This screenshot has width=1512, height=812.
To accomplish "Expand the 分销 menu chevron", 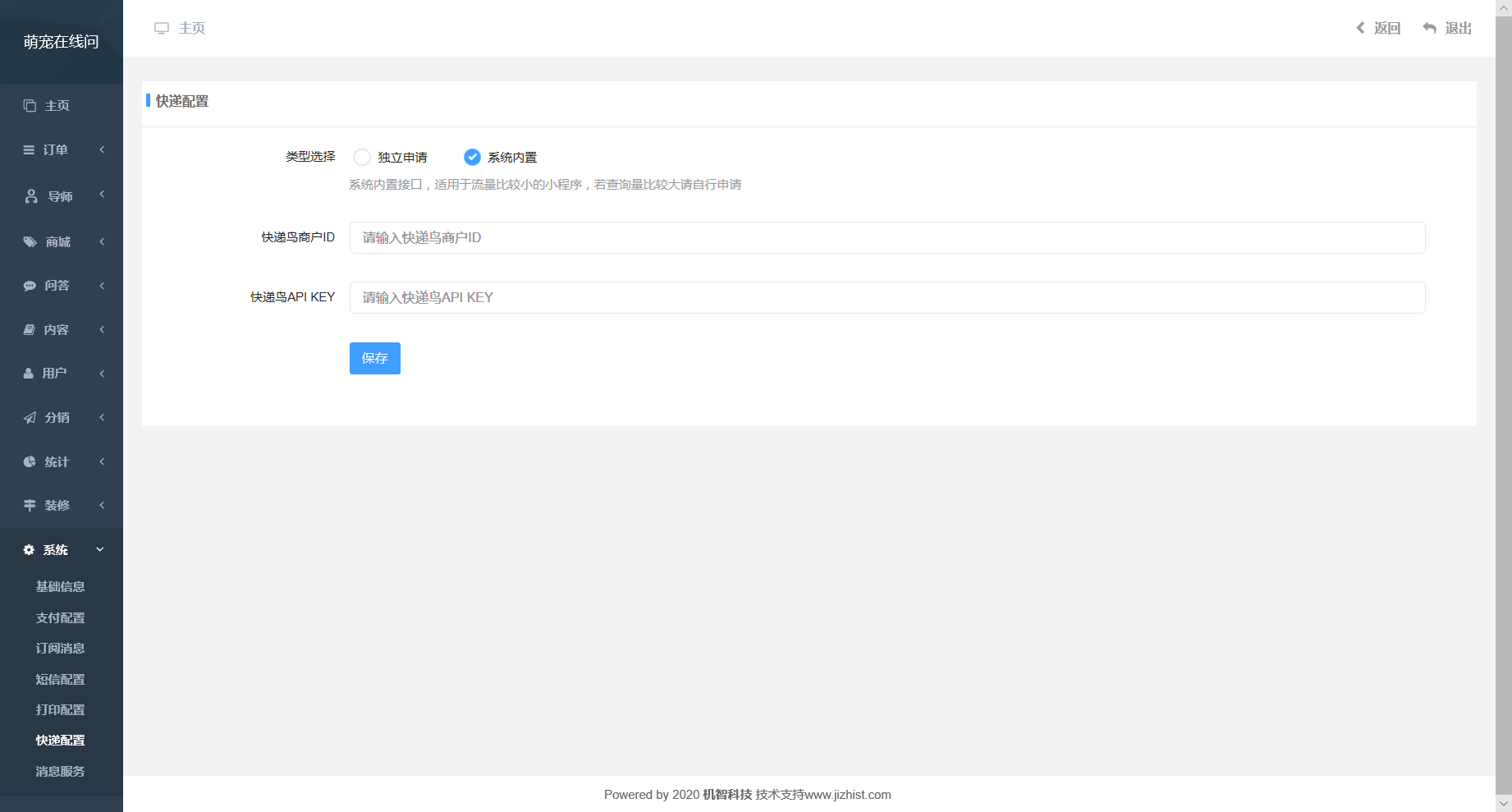I will [102, 417].
